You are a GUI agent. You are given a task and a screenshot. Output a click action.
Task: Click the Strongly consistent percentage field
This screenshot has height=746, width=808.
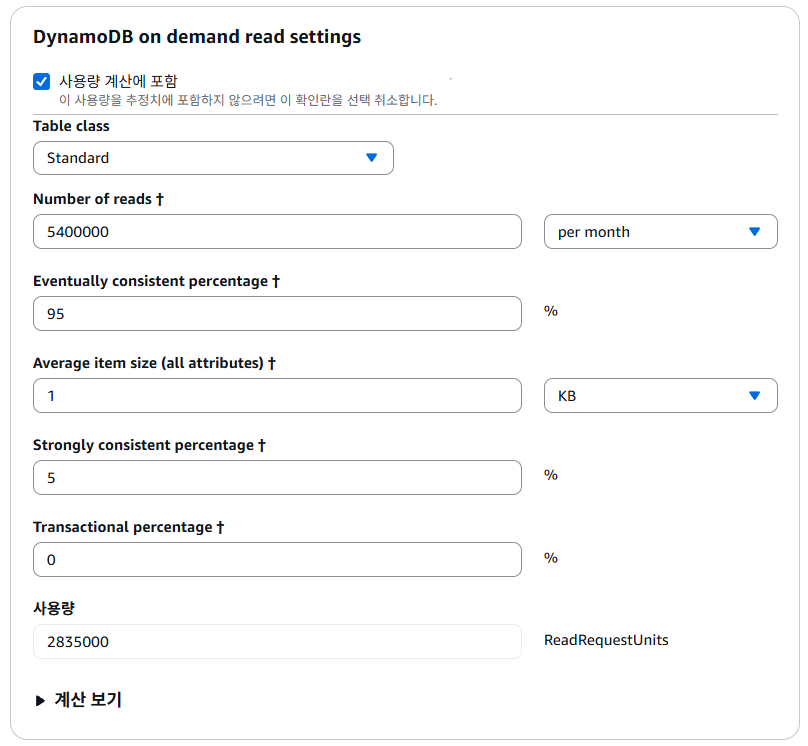[x=277, y=478]
